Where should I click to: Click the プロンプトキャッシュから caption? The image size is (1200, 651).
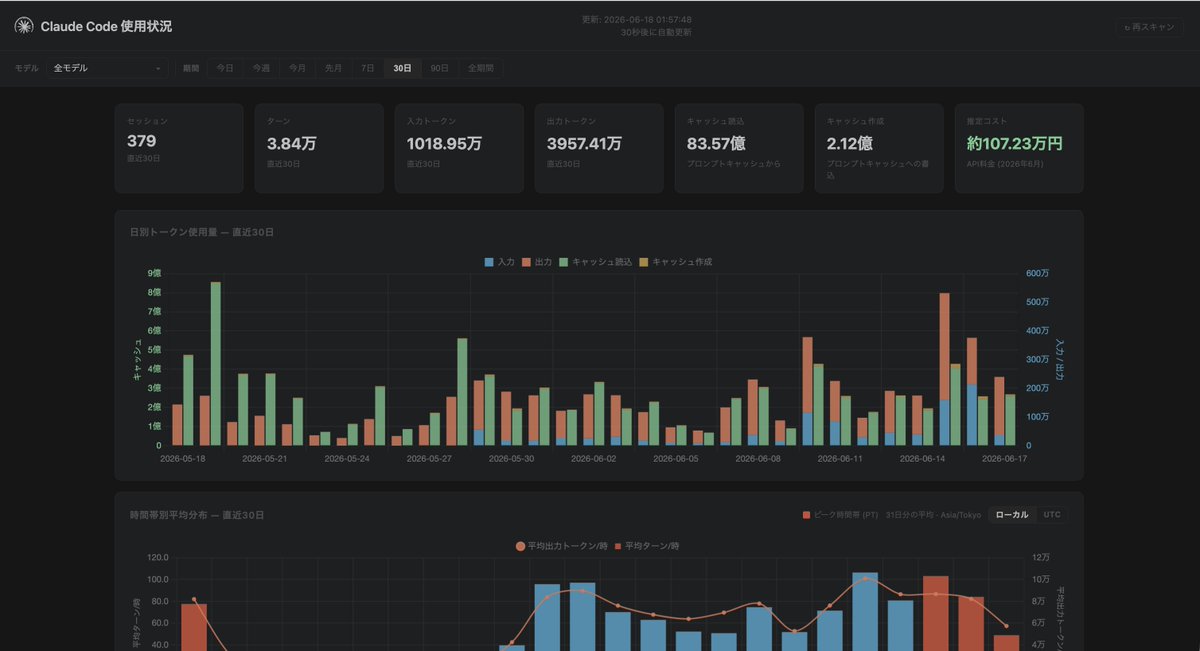734,163
